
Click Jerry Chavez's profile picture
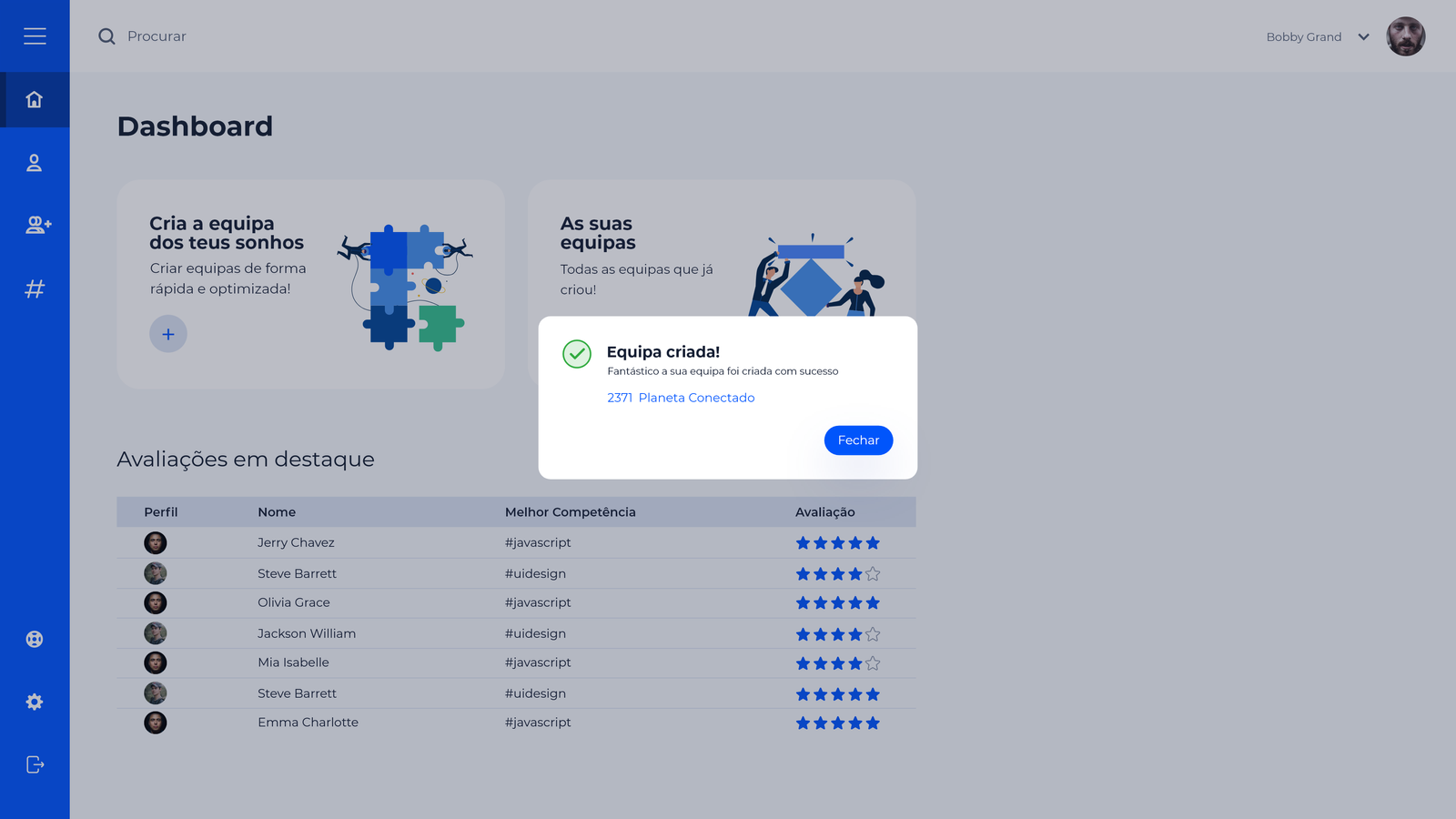[156, 543]
